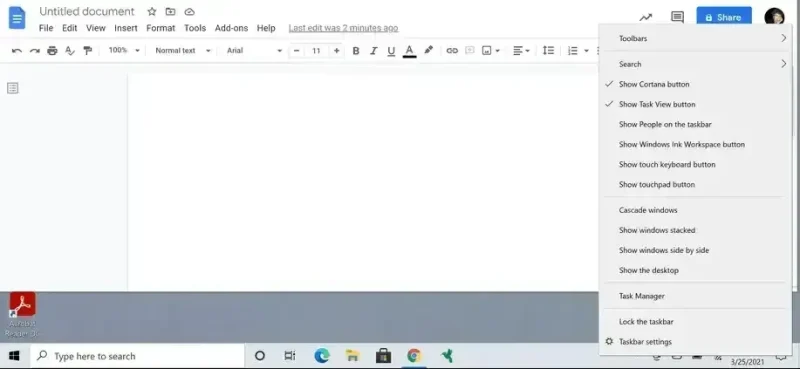
Task: Open the File menu
Action: coord(46,28)
